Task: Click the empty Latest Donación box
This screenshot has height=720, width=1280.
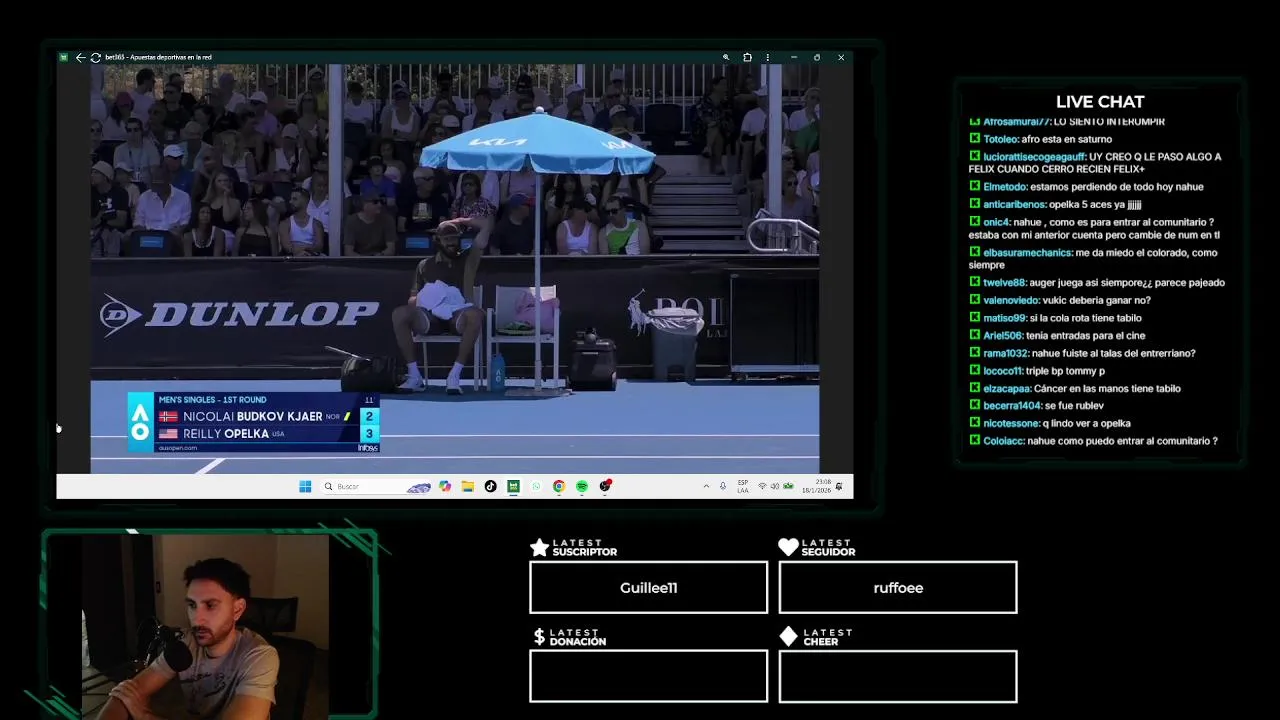Action: pos(648,676)
